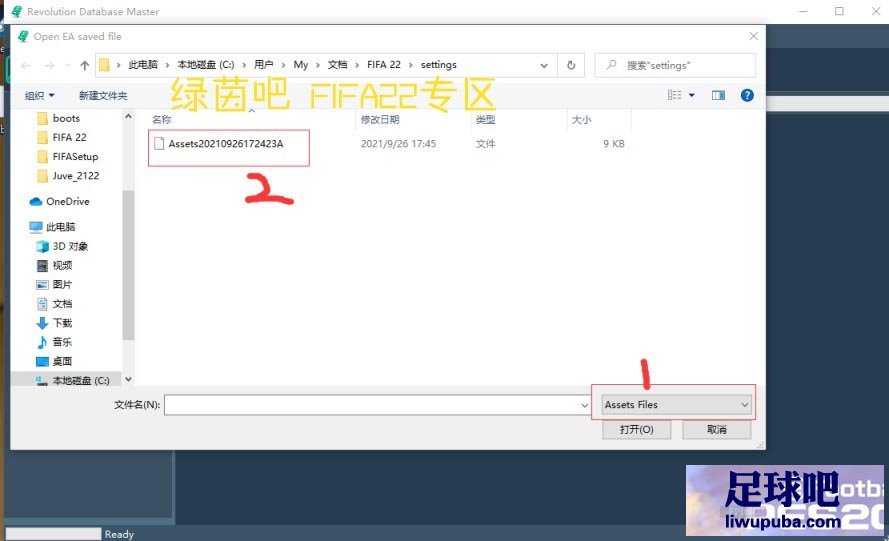The image size is (889, 541).
Task: Click the search settings field
Action: point(675,65)
